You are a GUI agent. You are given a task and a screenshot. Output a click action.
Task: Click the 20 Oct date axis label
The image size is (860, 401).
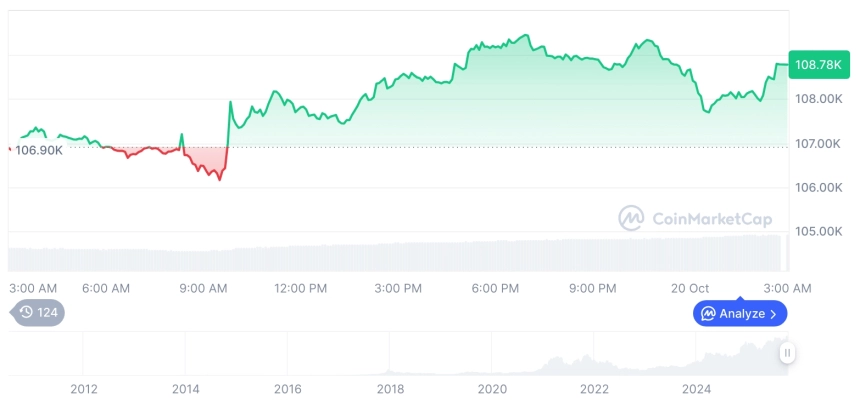tap(690, 288)
